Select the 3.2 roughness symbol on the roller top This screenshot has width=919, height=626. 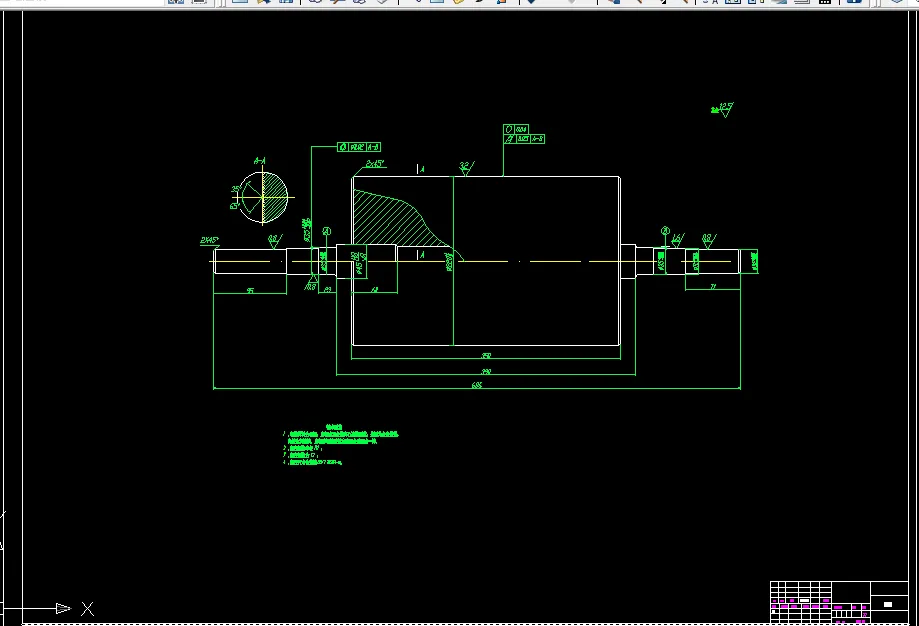[x=466, y=168]
